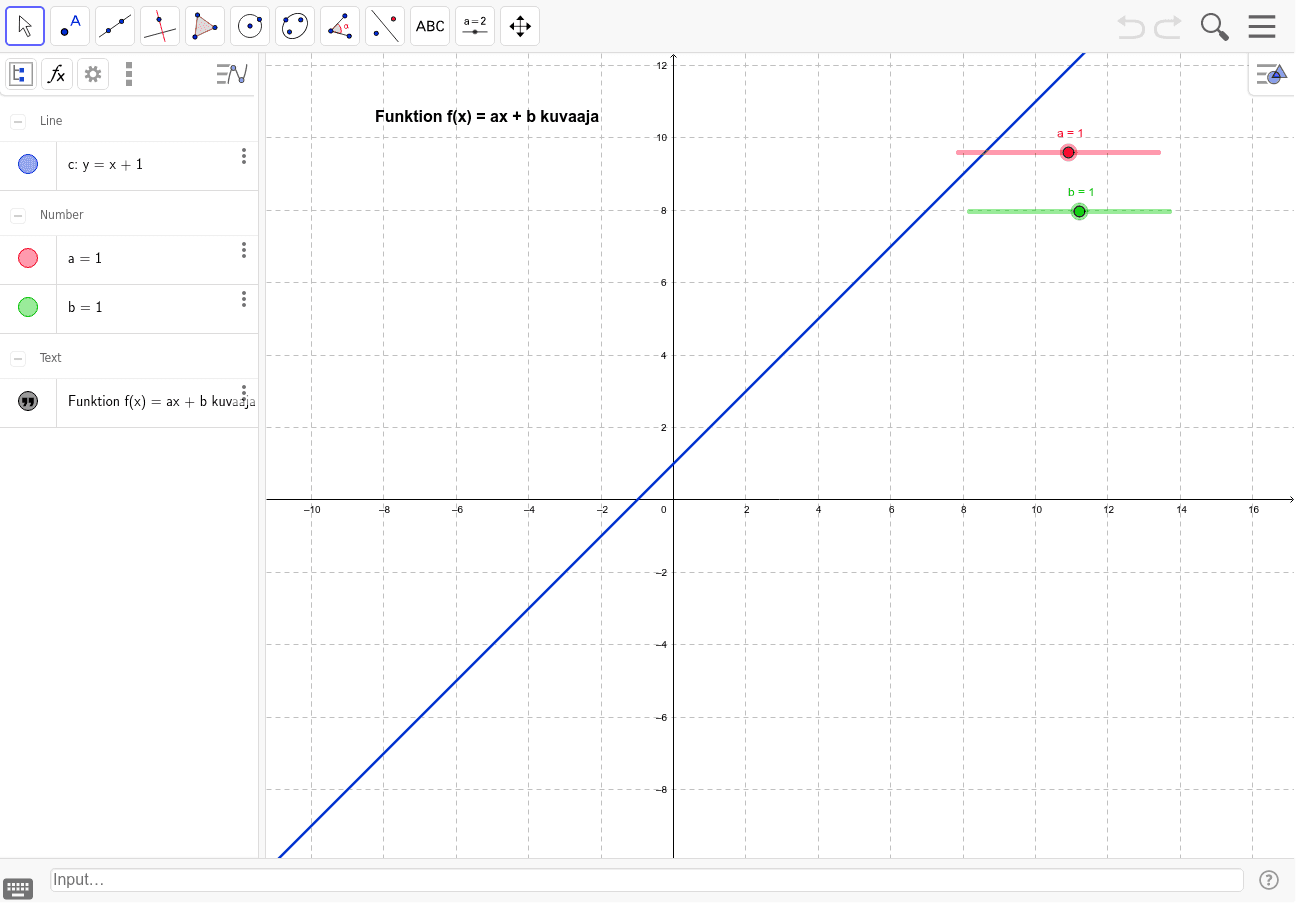Click the Number group label
Viewport: 1296px width, 903px height.
[62, 215]
